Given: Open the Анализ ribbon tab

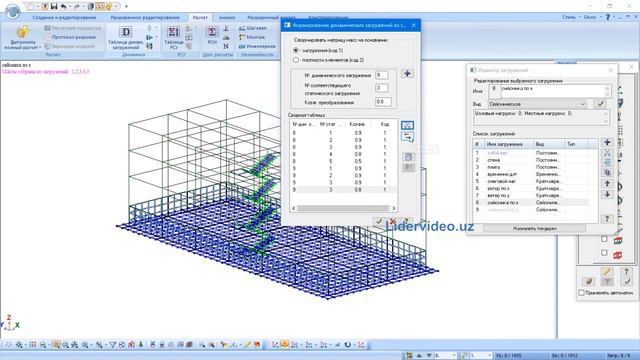Looking at the screenshot, I should pos(227,18).
